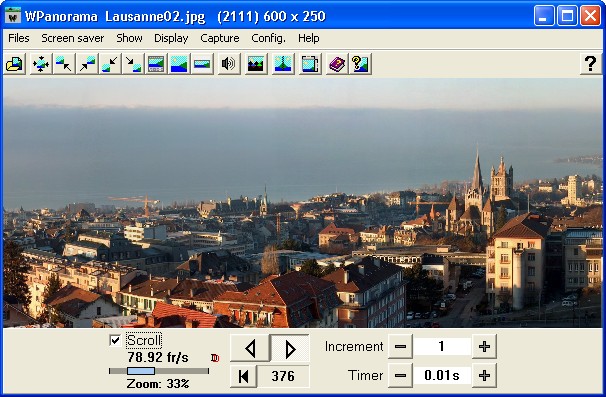Click the position field showing 376
Image resolution: width=606 pixels, height=397 pixels.
pos(283,376)
